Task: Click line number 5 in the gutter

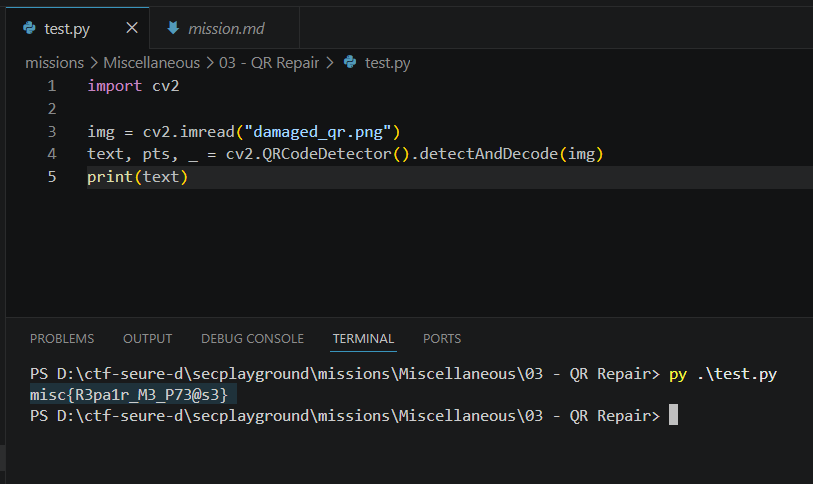Action: click(x=52, y=177)
